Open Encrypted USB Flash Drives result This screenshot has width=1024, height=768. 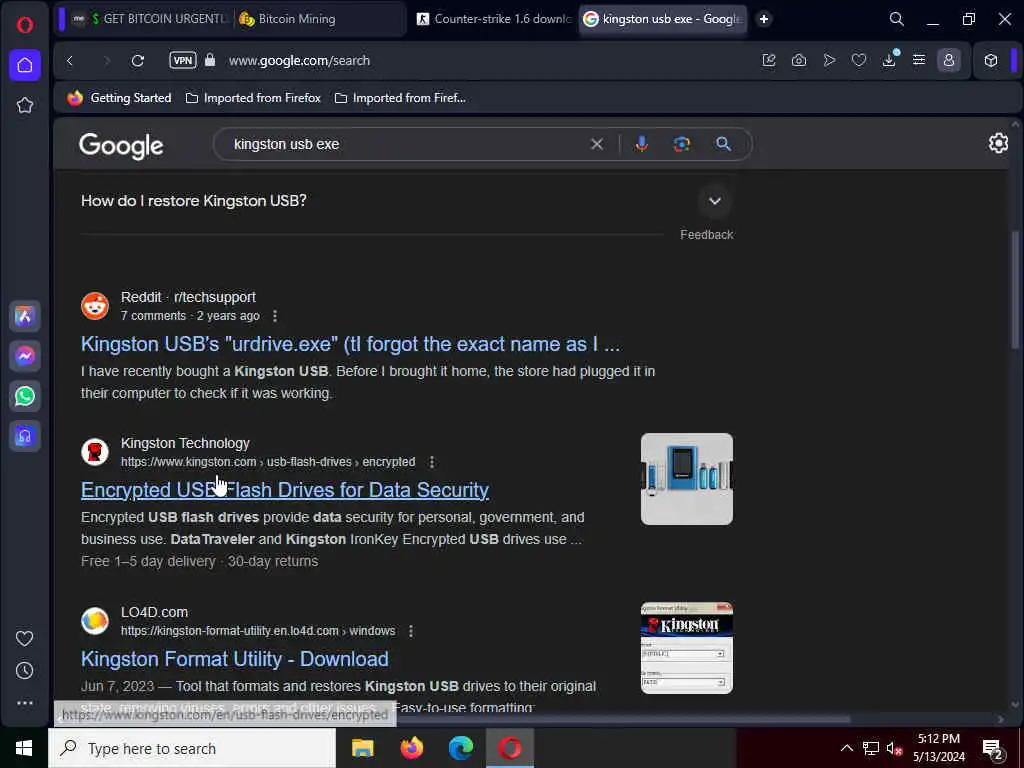pyautogui.click(x=285, y=490)
